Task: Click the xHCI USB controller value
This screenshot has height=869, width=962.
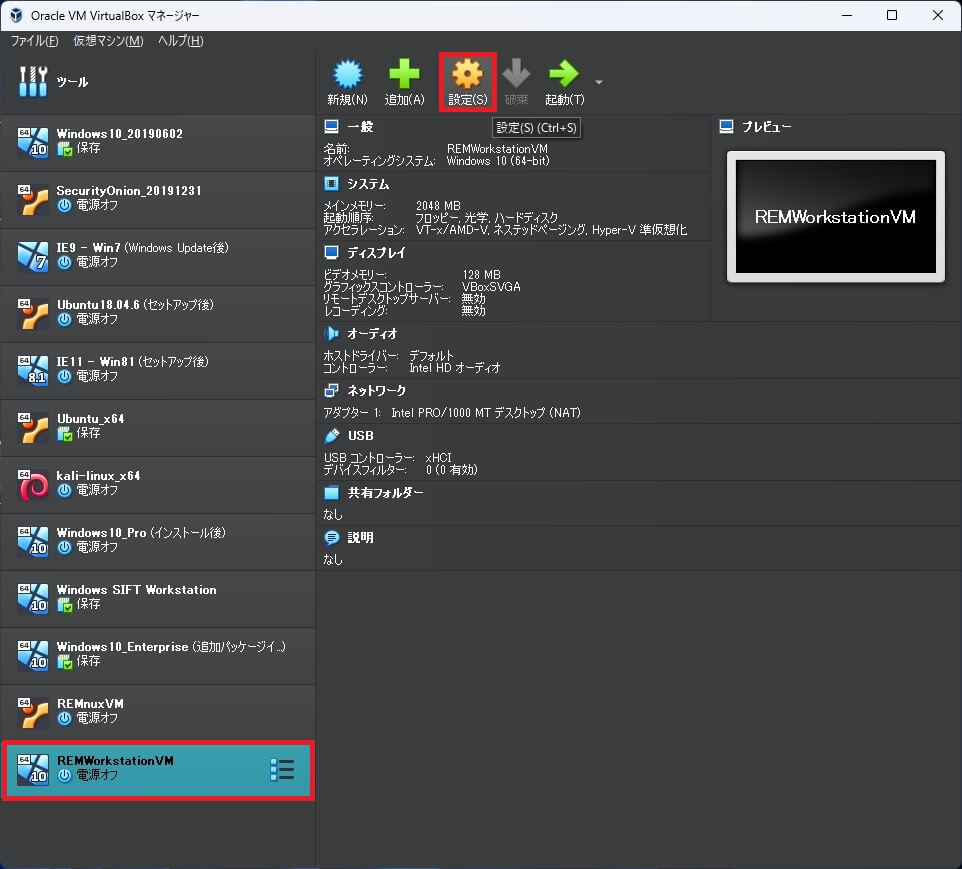Action: pos(438,458)
